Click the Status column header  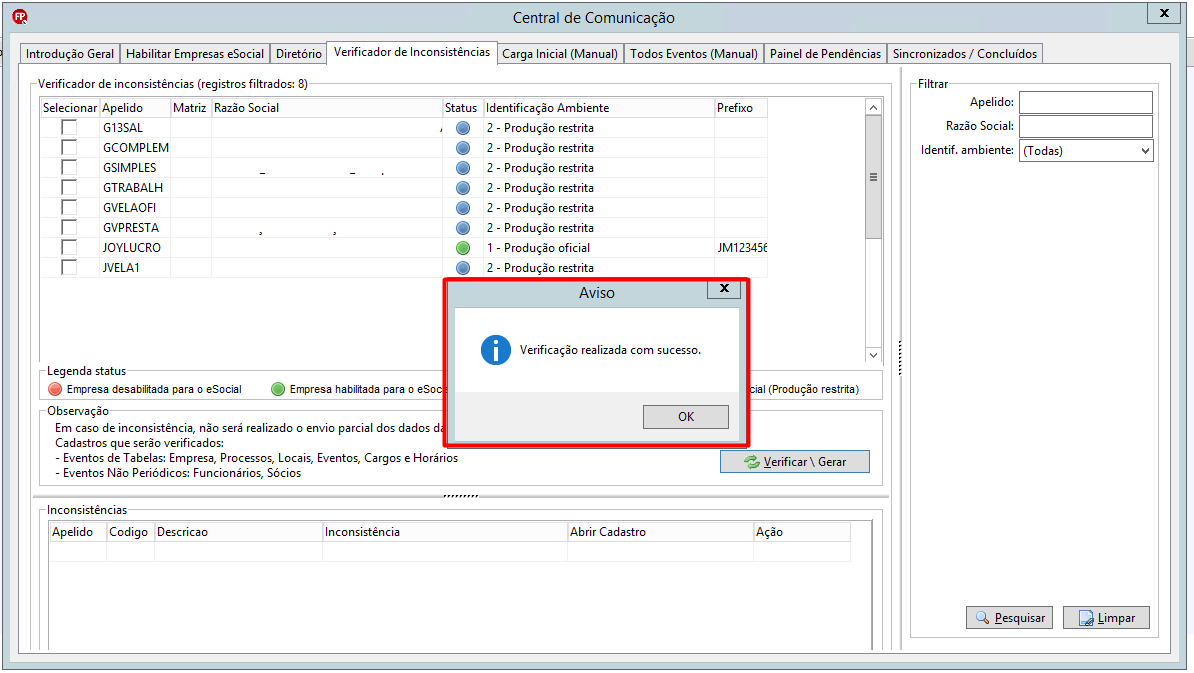point(462,107)
